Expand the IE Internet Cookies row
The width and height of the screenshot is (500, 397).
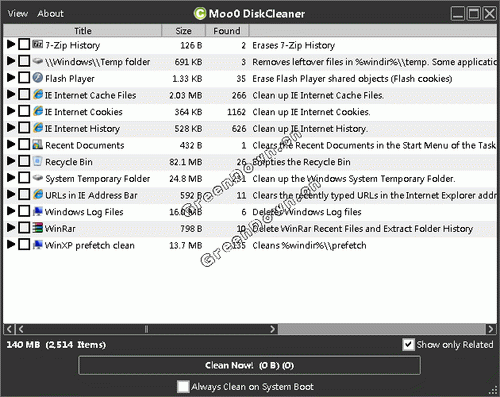[11, 111]
